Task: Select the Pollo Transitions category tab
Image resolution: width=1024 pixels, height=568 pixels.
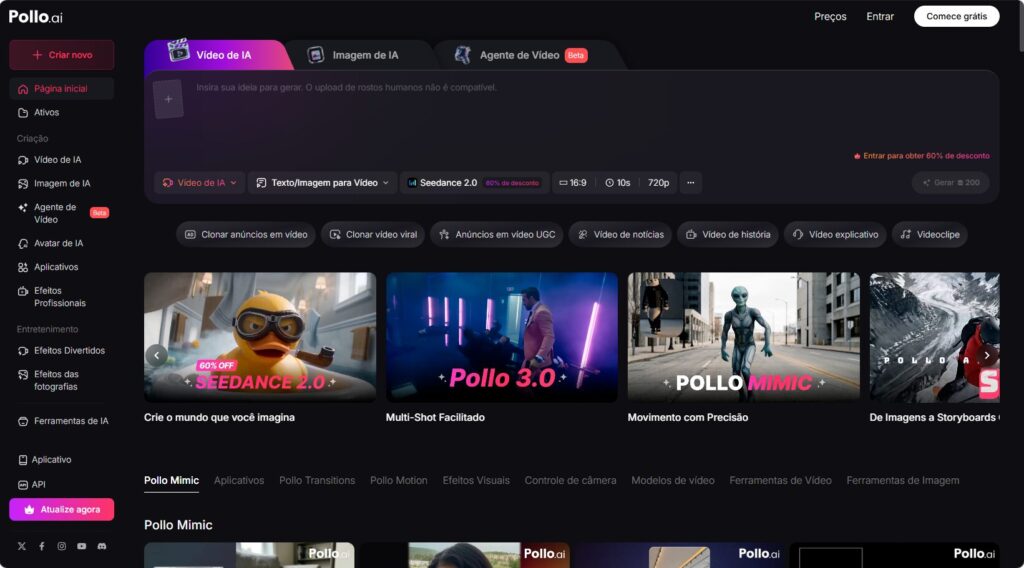Action: (x=317, y=481)
